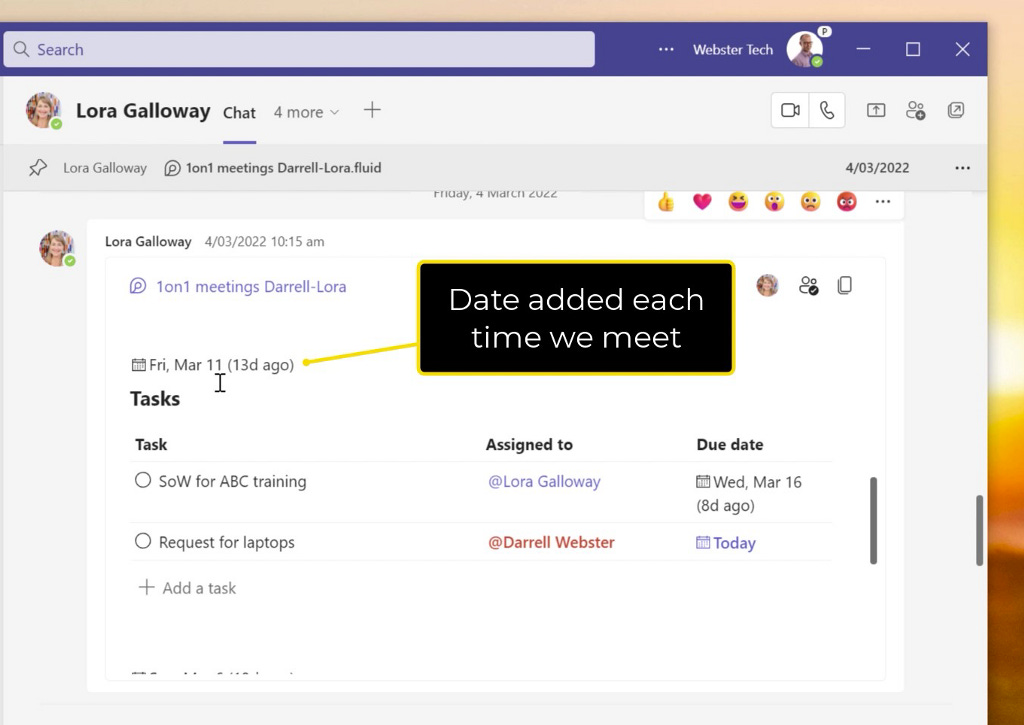This screenshot has width=1024, height=725.
Task: Click Lora Galloway name in pinned bar
Action: click(x=105, y=168)
